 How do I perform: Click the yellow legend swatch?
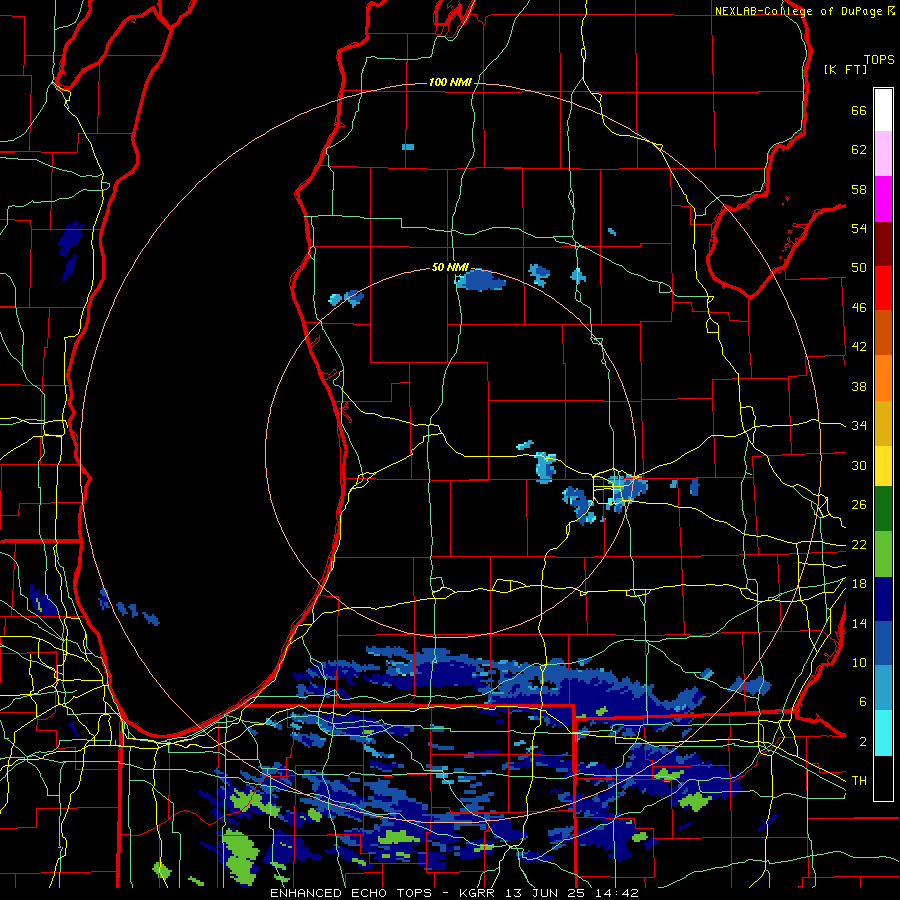(883, 466)
